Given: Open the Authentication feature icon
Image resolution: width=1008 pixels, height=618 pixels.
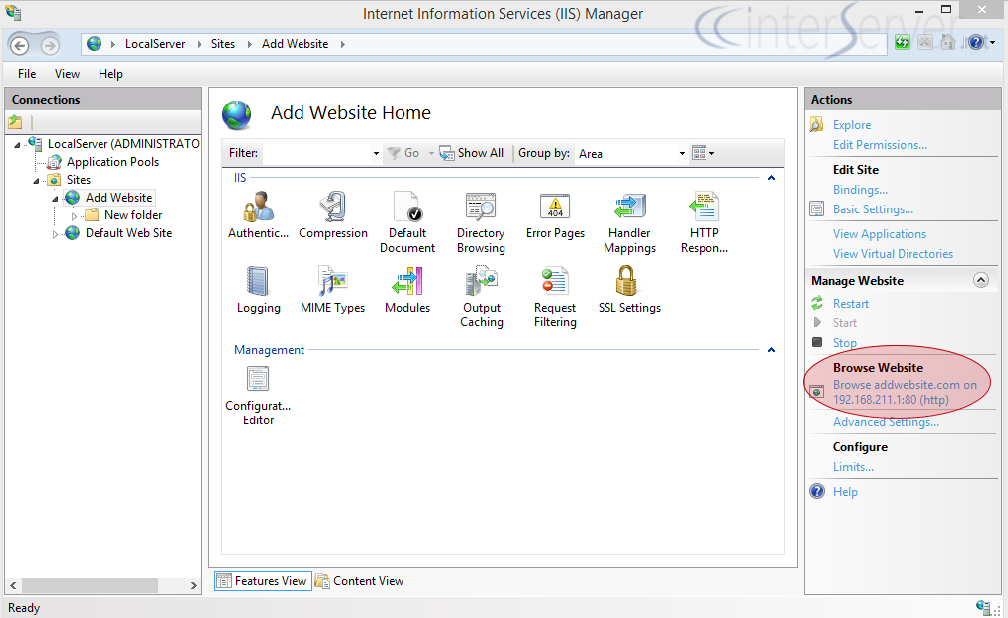Looking at the screenshot, I should coord(258,215).
